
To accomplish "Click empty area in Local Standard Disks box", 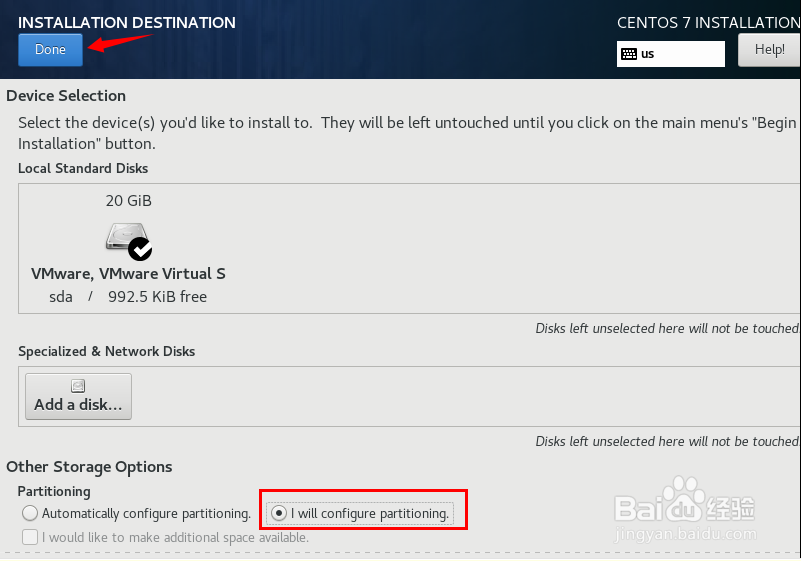I will pyautogui.click(x=511, y=249).
